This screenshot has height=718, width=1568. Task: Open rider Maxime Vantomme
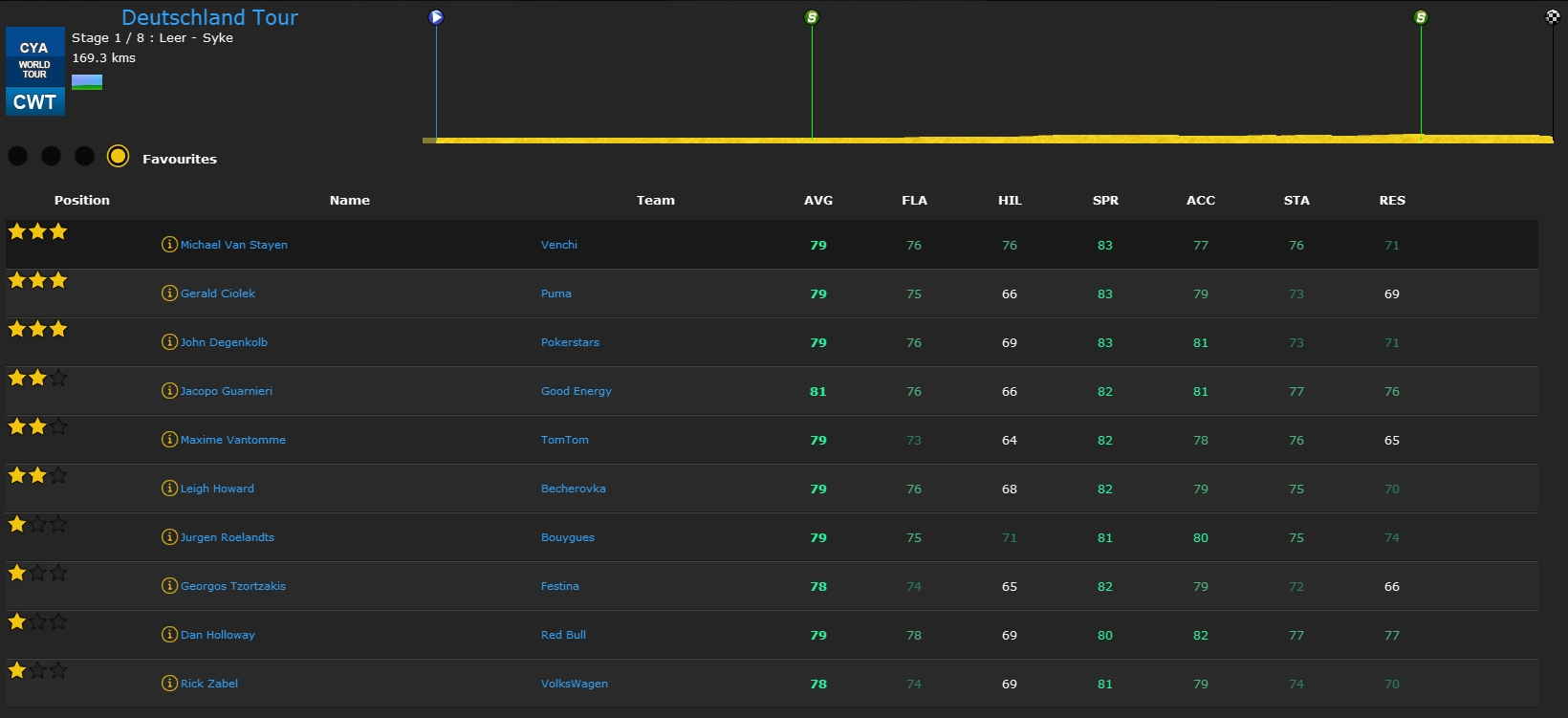[233, 440]
